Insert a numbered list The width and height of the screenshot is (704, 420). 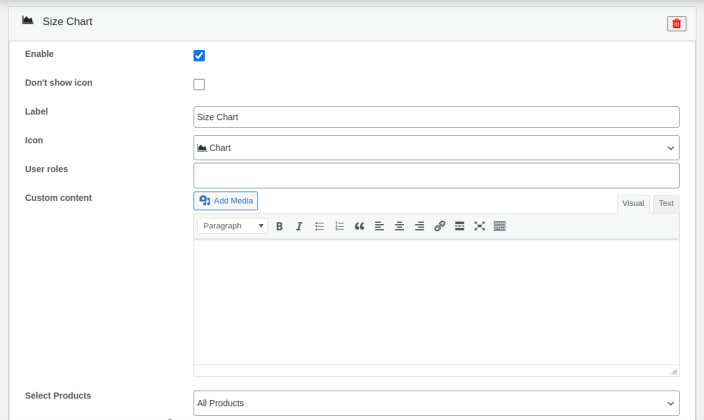click(x=339, y=226)
